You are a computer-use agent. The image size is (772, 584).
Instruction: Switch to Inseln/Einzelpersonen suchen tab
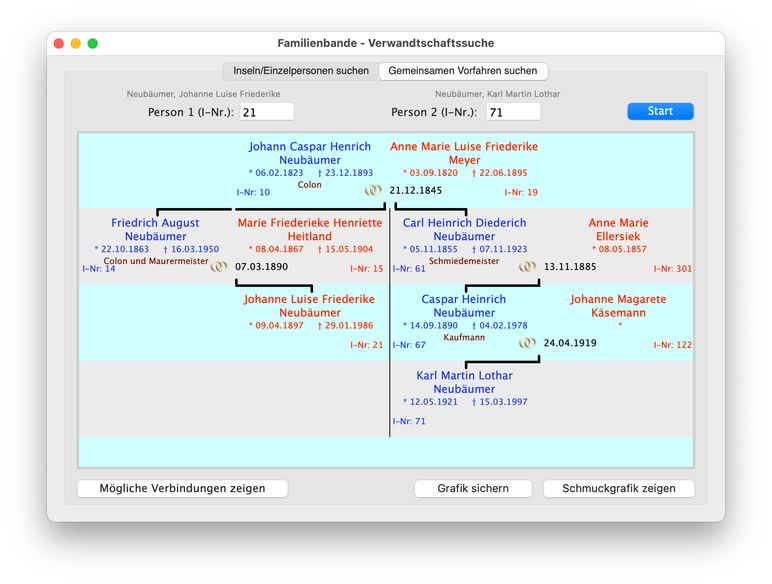pos(299,71)
